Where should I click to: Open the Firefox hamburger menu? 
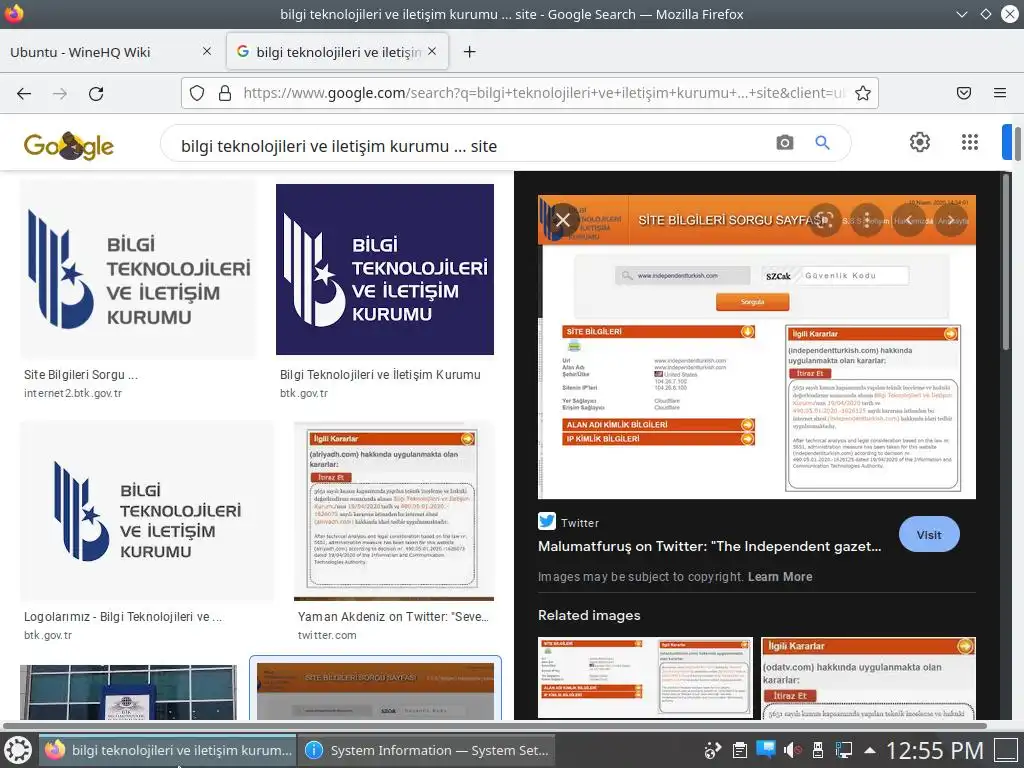pyautogui.click(x=1000, y=93)
